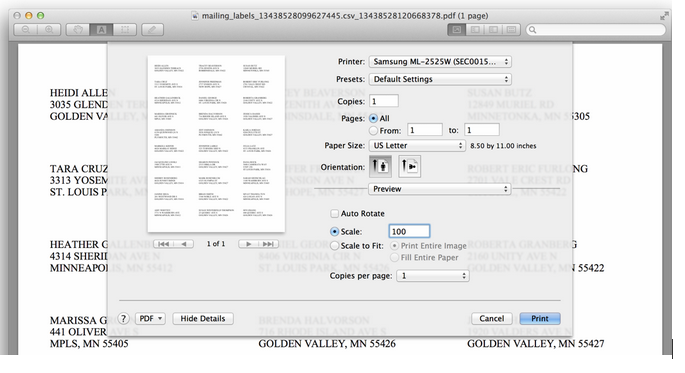Image resolution: width=685 pixels, height=373 pixels.
Task: Click the PDF file icon in title bar
Action: pyautogui.click(x=195, y=16)
